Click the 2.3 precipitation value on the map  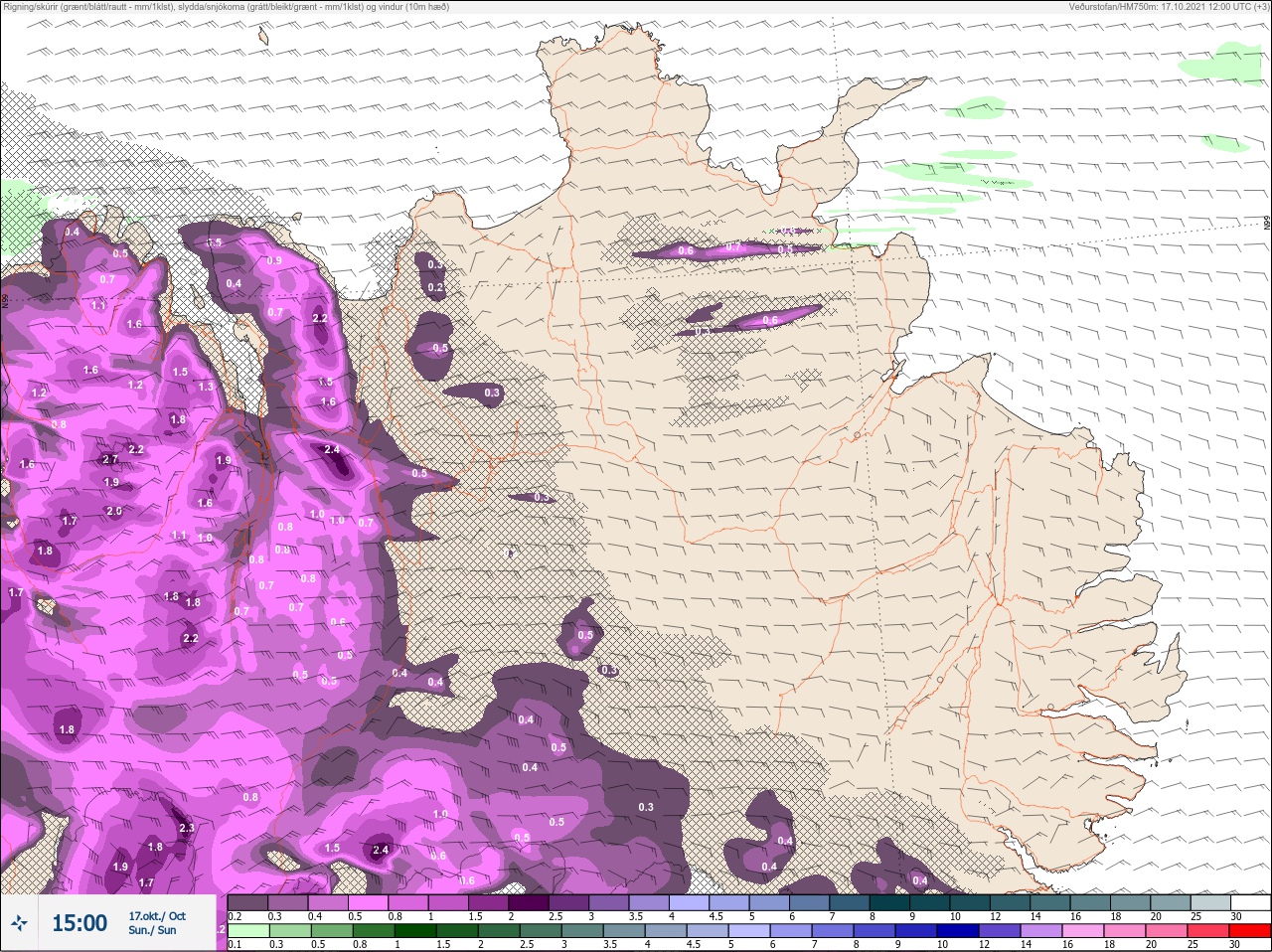[x=186, y=828]
